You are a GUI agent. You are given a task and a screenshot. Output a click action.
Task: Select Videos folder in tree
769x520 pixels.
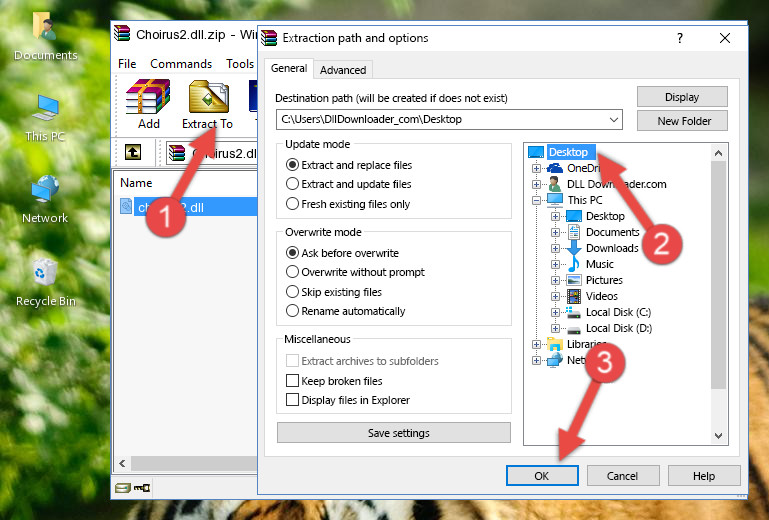pyautogui.click(x=602, y=296)
